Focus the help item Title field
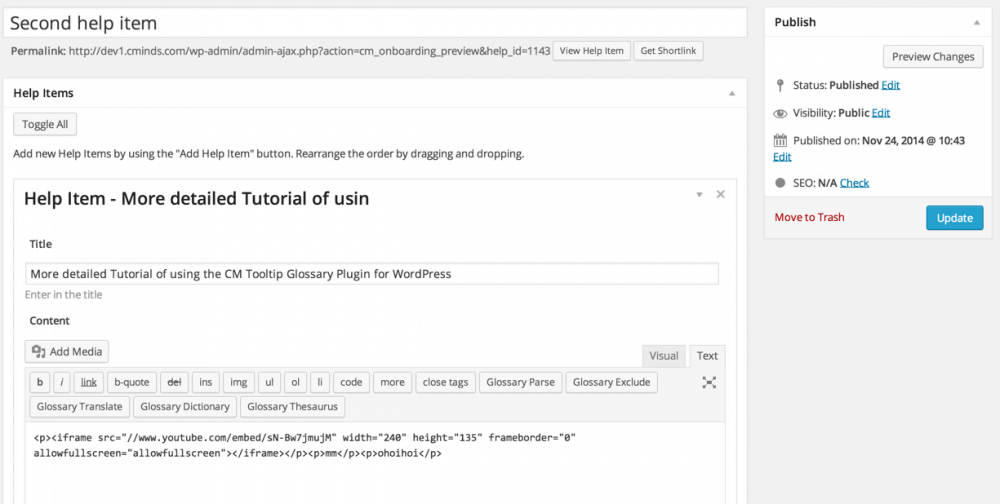Screen dimensions: 1000x504 [372, 274]
